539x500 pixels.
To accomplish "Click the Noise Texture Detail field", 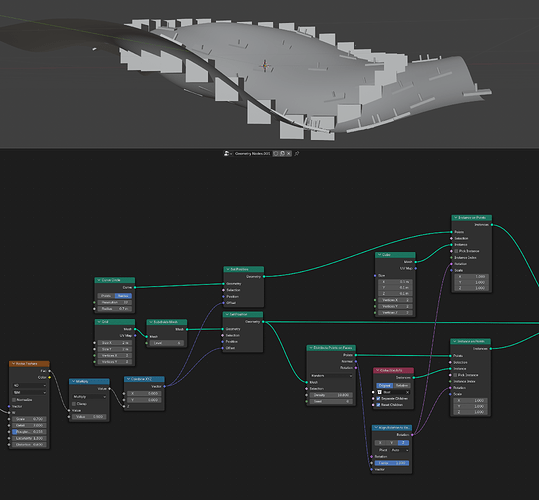I will [x=29, y=425].
